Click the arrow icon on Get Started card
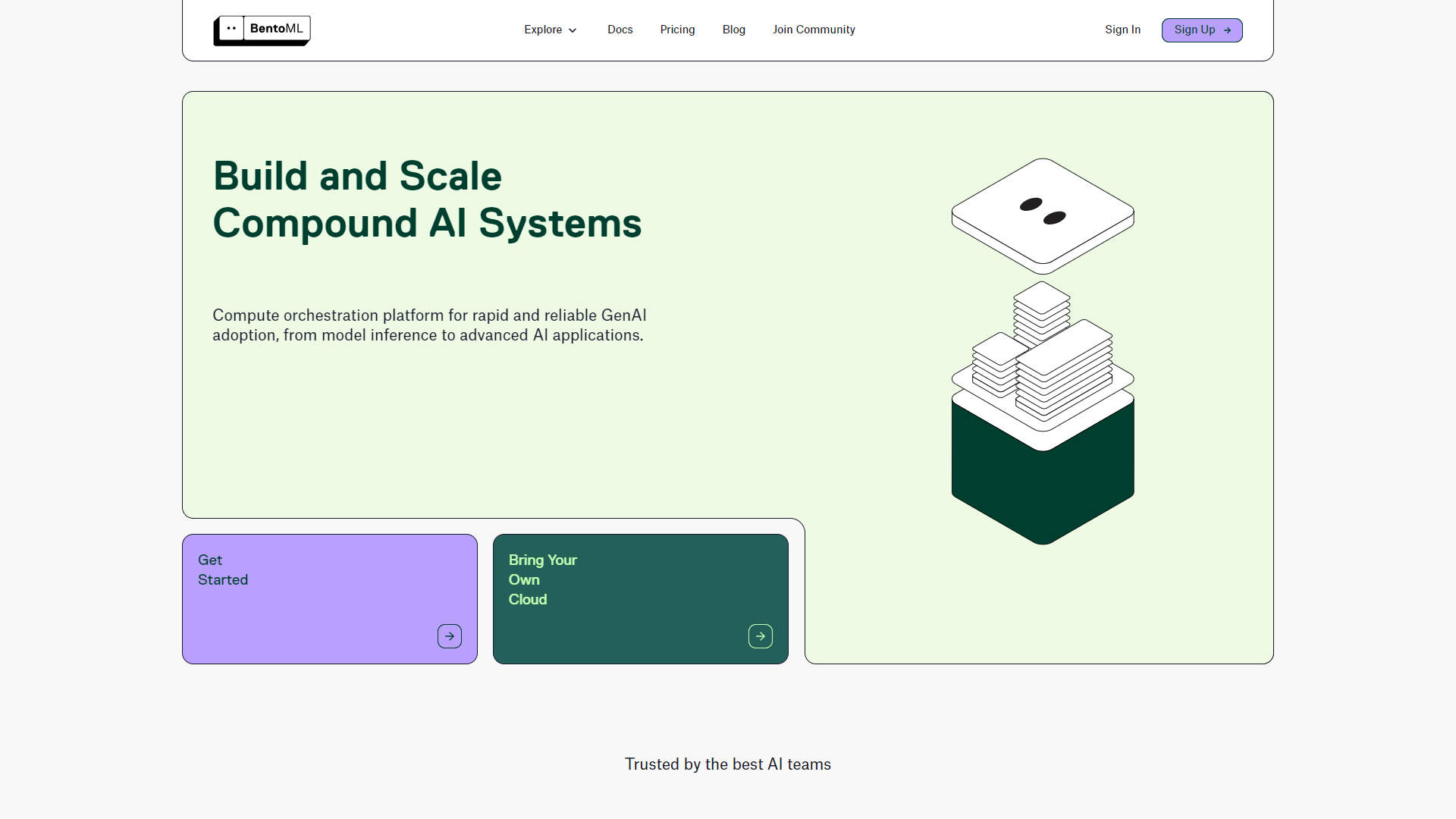 tap(449, 636)
